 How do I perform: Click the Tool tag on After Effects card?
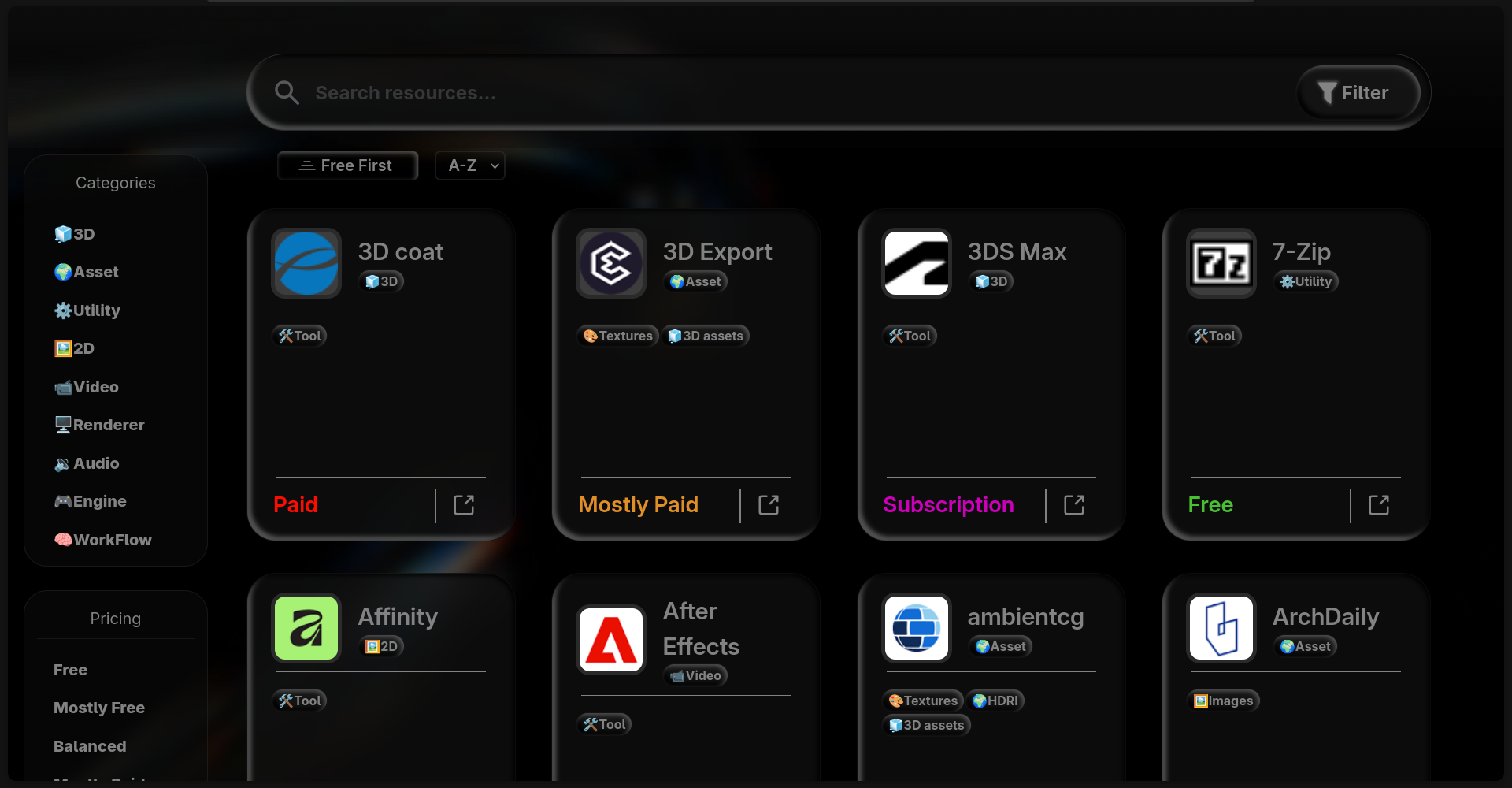(x=604, y=724)
